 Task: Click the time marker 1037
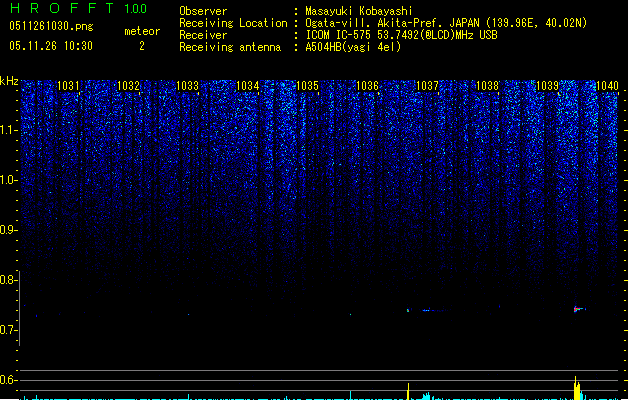(x=428, y=85)
